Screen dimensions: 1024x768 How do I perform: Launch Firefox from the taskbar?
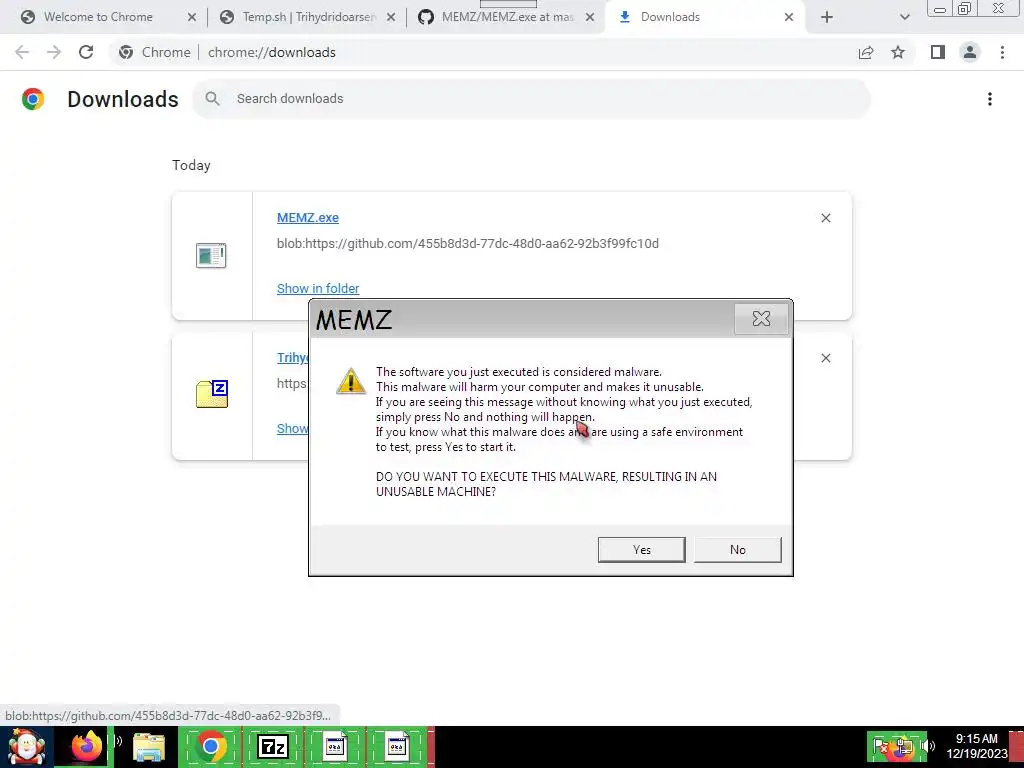click(86, 746)
